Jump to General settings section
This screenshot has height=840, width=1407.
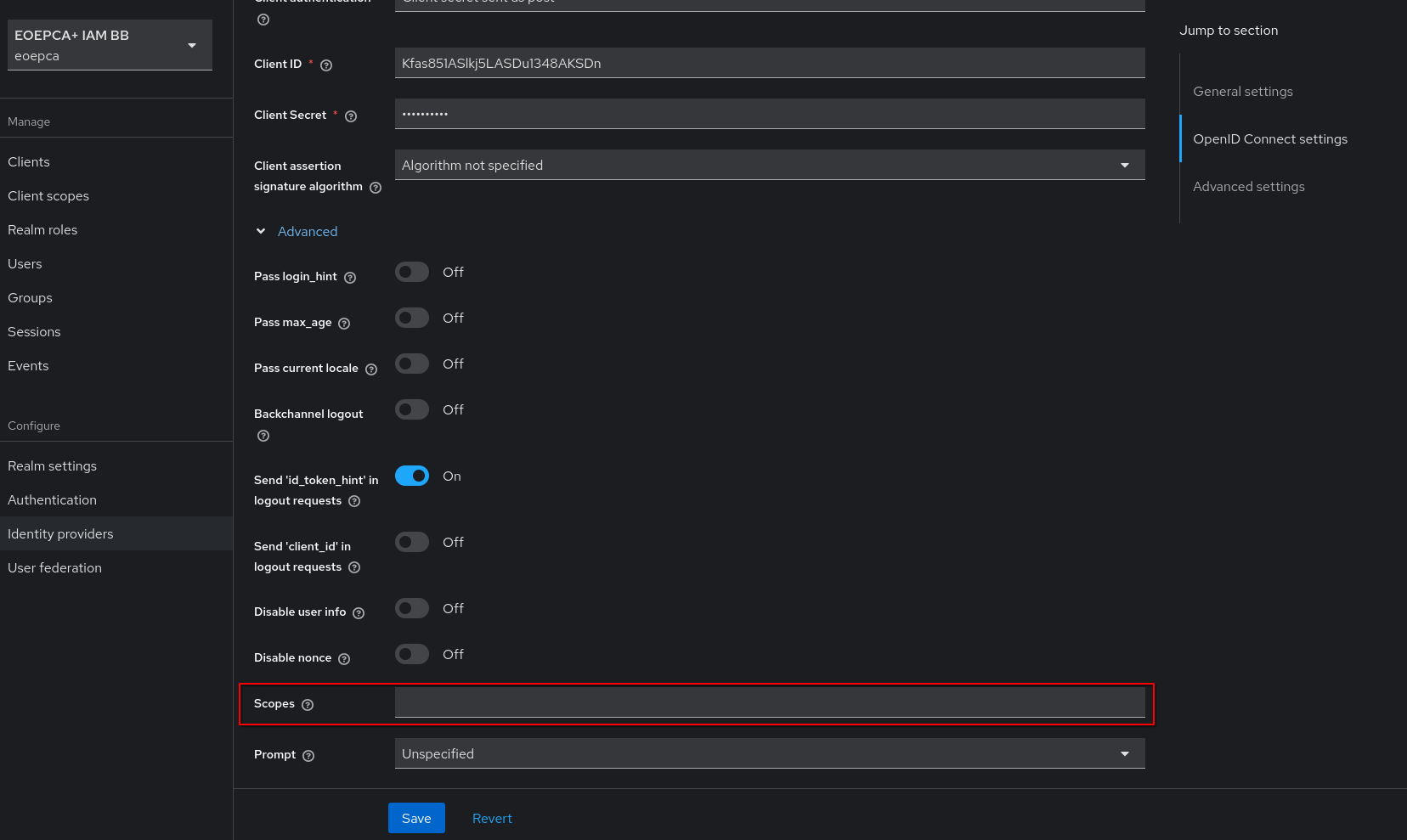1243,91
